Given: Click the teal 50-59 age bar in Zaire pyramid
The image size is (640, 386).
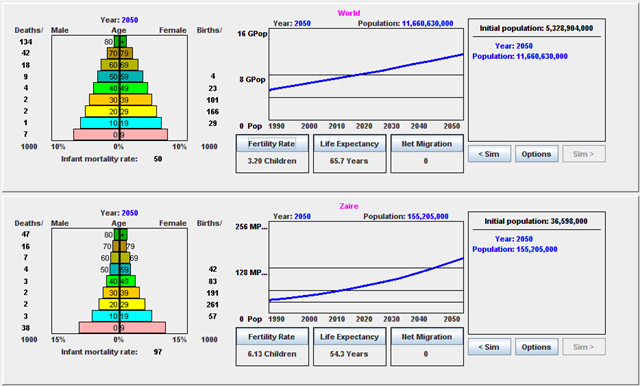Looking at the screenshot, I should coord(120,269).
